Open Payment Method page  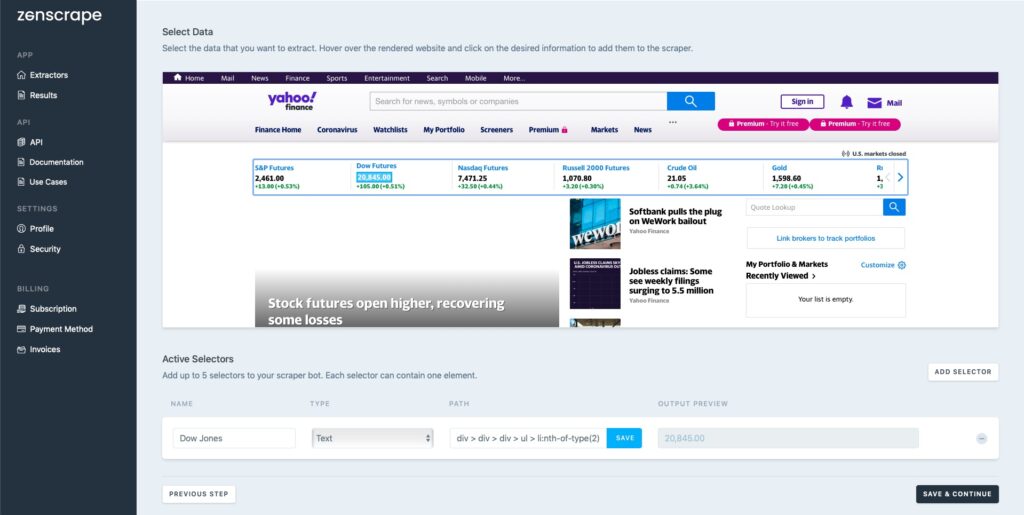point(55,329)
